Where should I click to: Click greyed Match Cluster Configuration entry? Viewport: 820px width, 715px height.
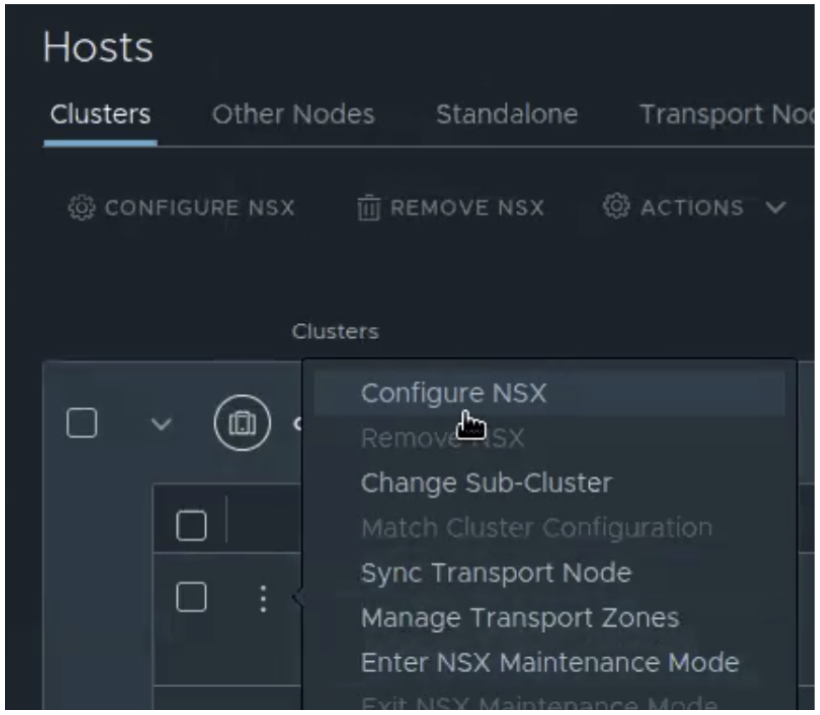(536, 527)
